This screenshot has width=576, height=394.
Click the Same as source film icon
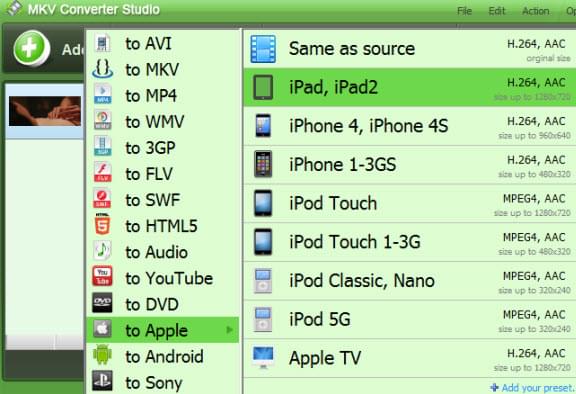point(263,49)
